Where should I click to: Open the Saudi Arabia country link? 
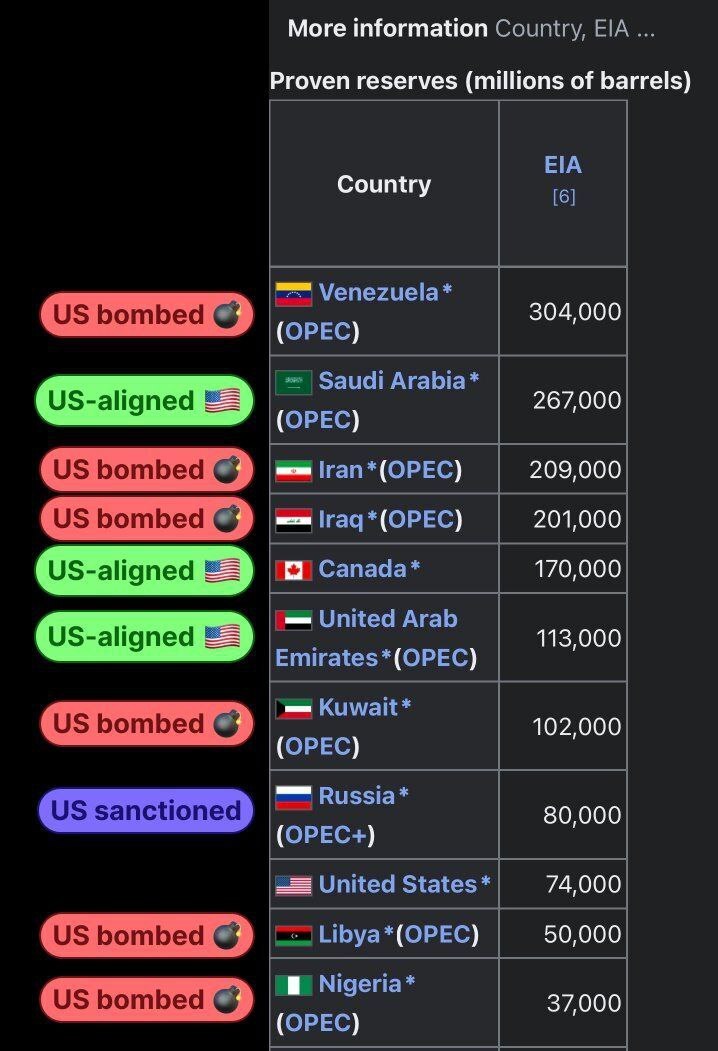[392, 380]
